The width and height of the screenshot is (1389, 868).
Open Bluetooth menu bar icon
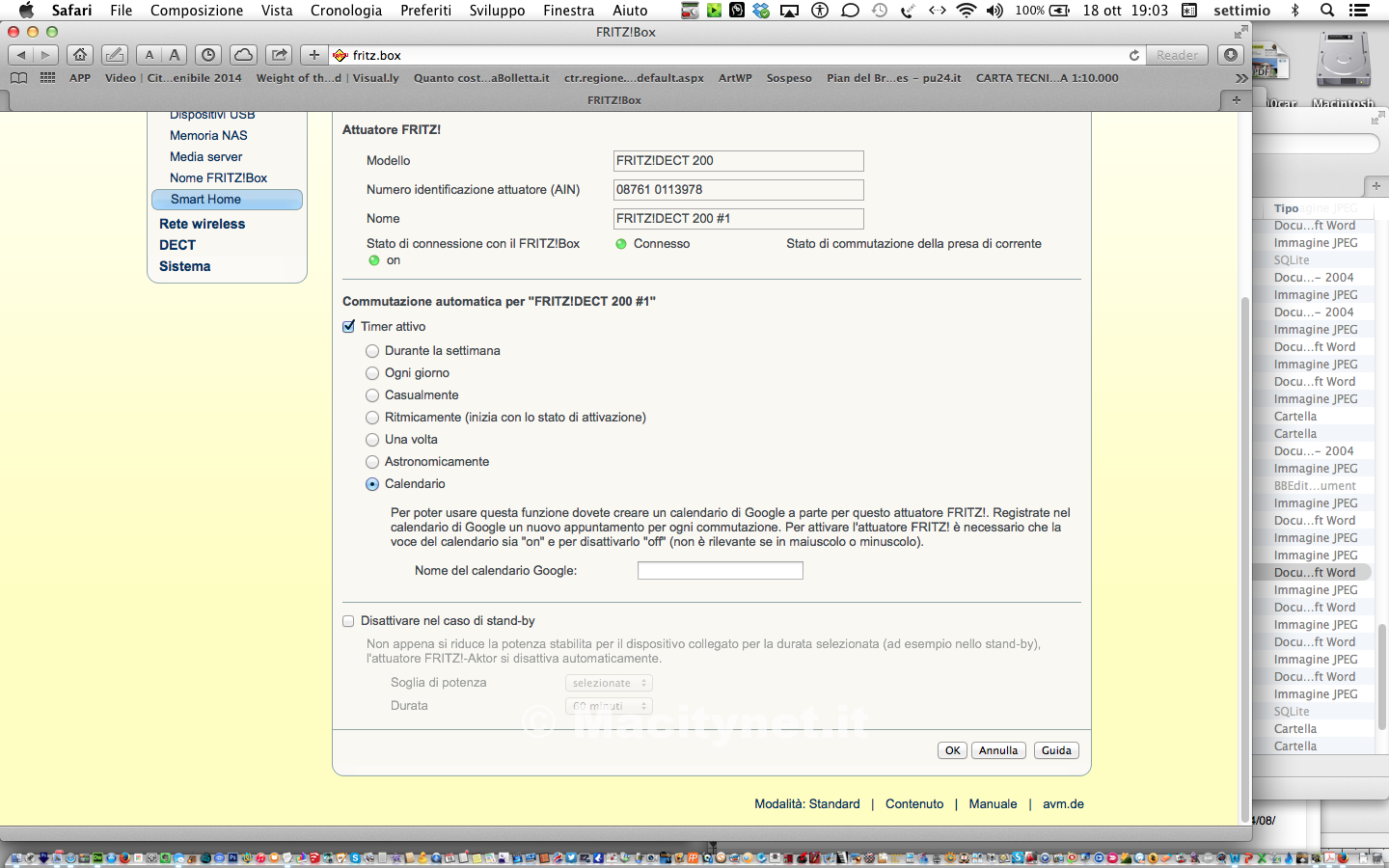(x=1295, y=11)
